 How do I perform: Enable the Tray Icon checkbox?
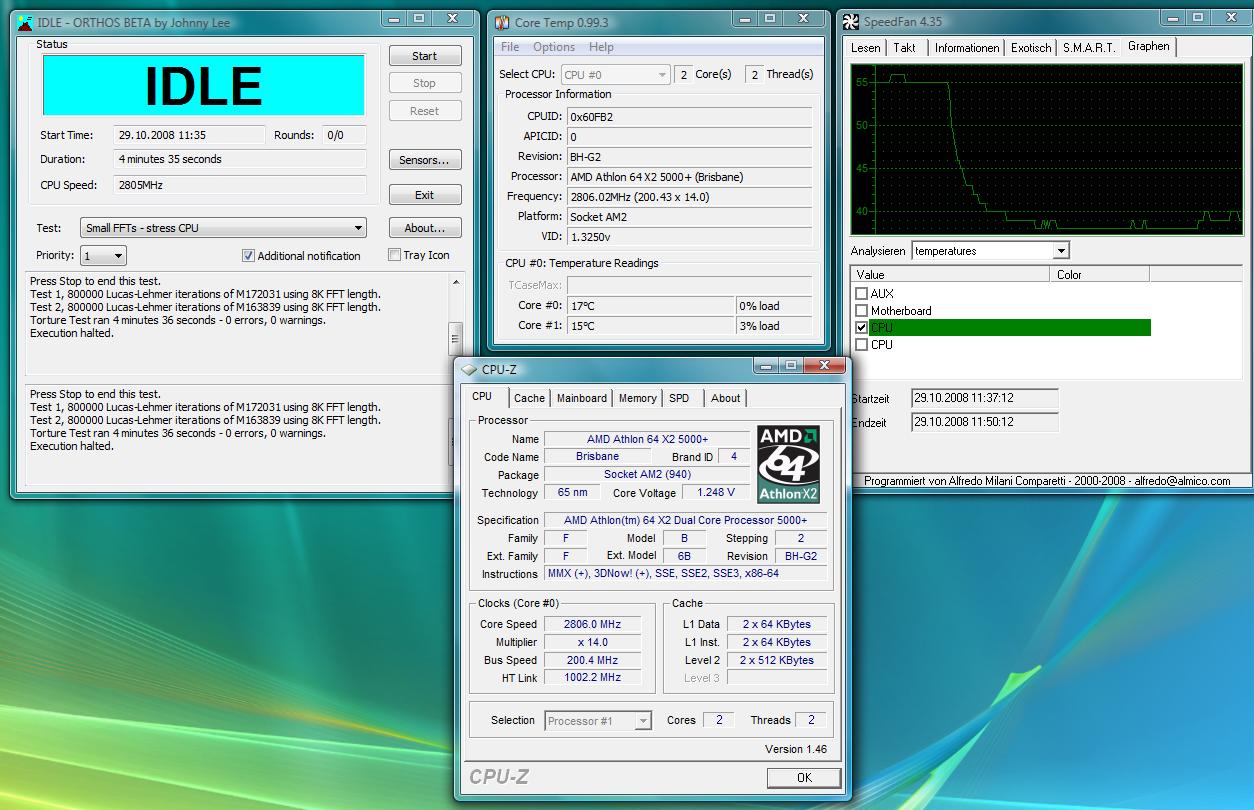(x=394, y=255)
